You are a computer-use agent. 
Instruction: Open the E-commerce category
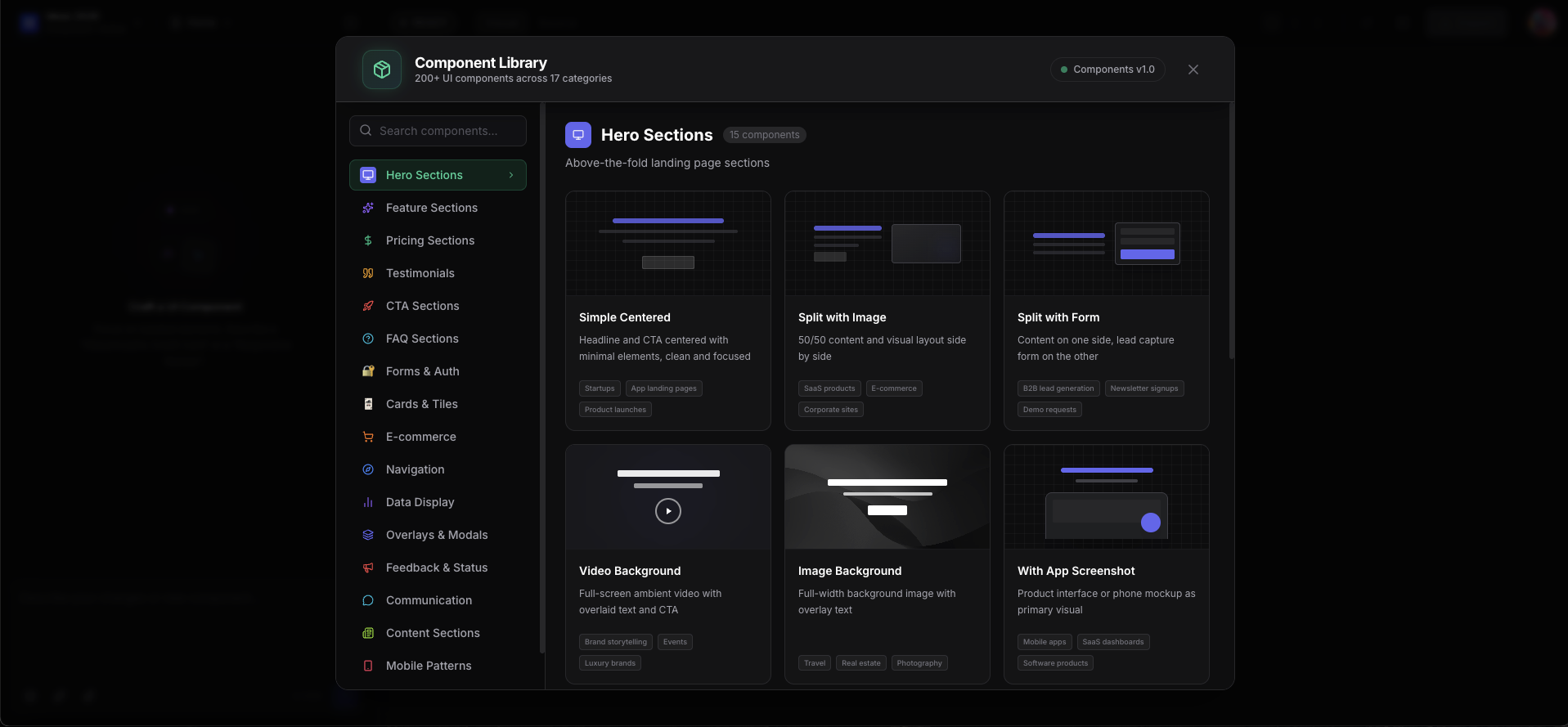pyautogui.click(x=438, y=437)
